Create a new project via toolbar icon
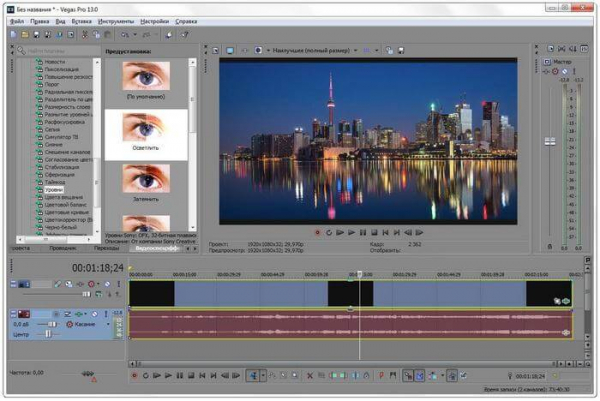The width and height of the screenshot is (600, 401). tap(13, 35)
